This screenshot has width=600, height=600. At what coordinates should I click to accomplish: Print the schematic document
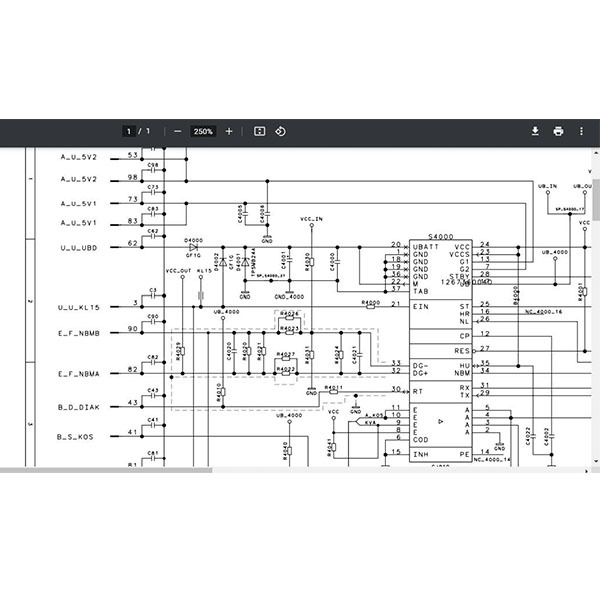[558, 132]
